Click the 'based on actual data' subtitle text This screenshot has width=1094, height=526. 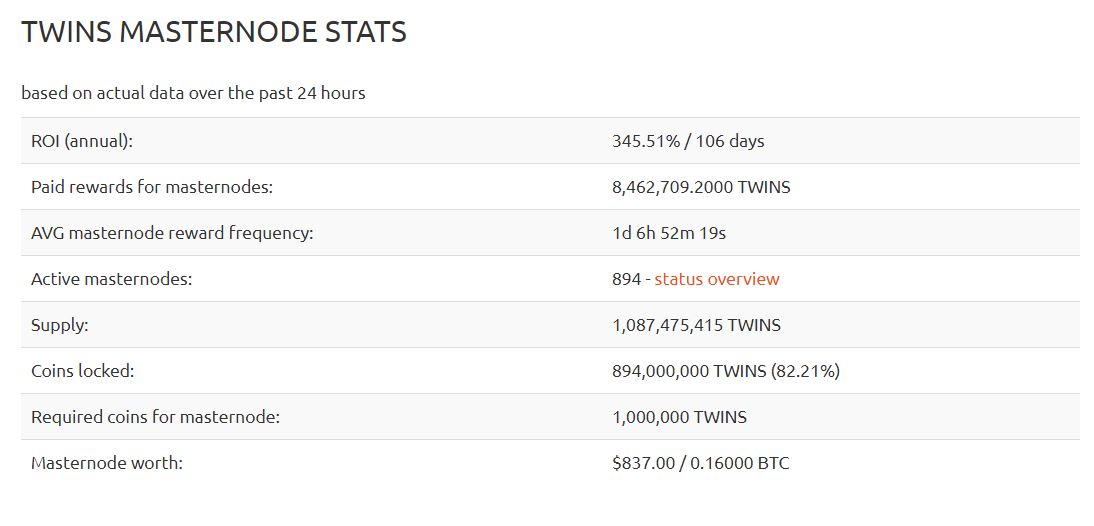pyautogui.click(x=193, y=93)
